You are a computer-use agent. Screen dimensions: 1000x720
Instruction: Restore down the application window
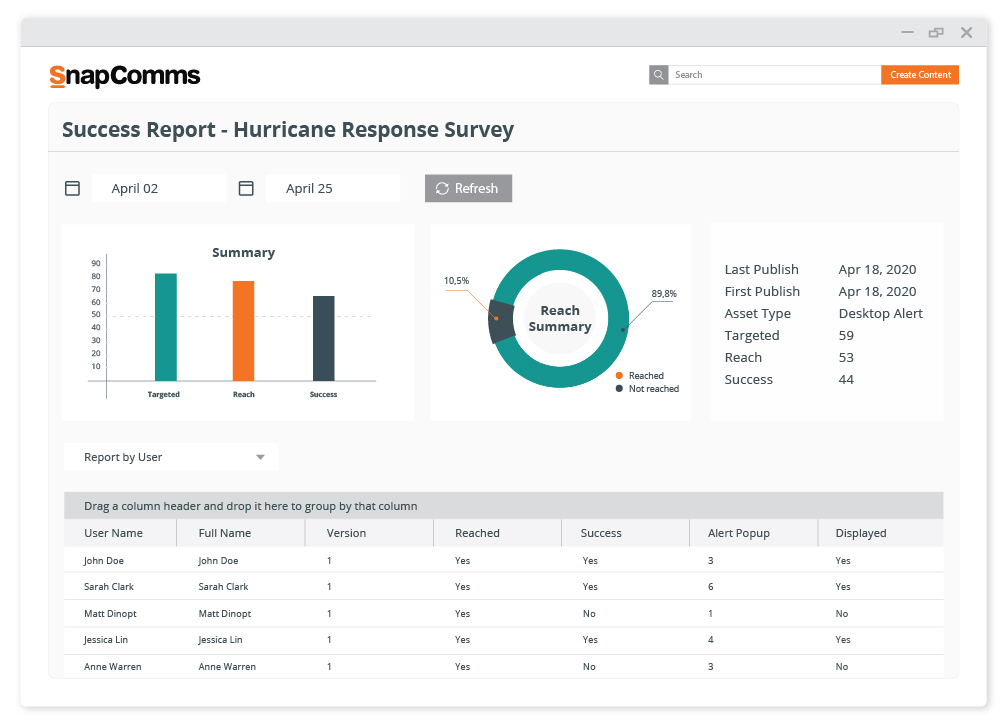(936, 32)
